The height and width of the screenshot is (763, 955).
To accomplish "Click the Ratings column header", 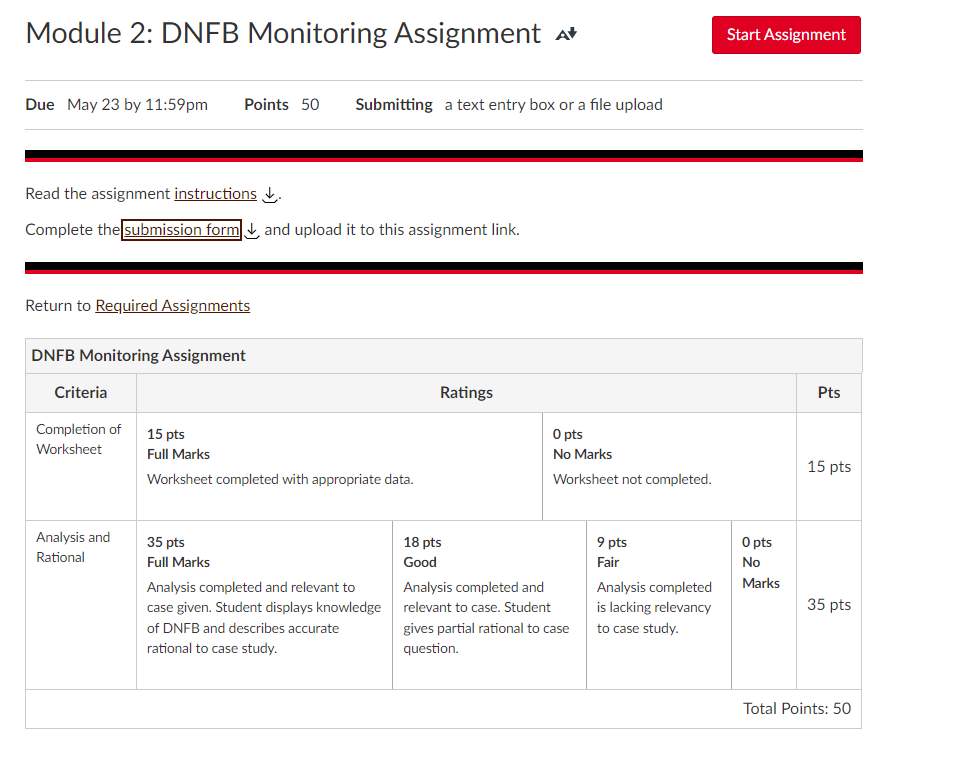I will [x=466, y=392].
